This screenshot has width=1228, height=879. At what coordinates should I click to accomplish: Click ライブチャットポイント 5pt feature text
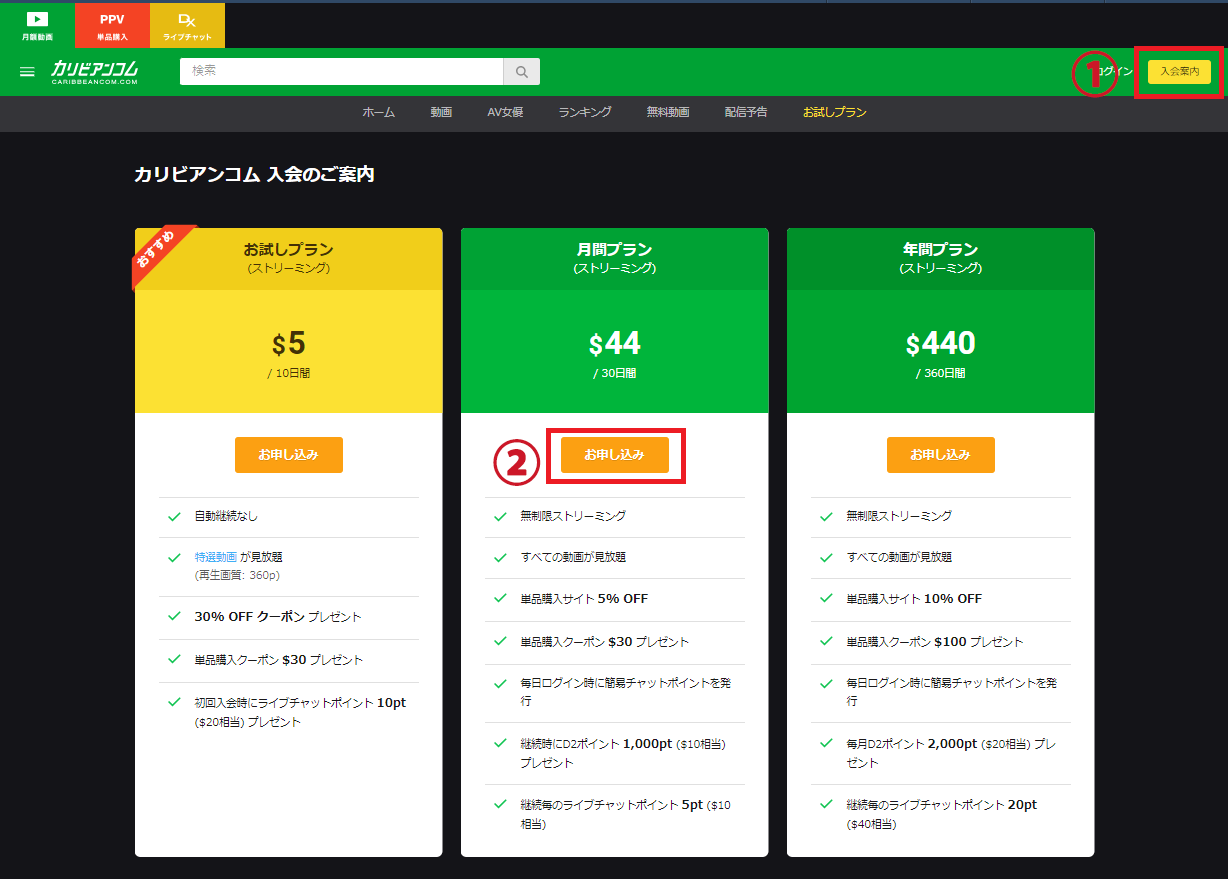pyautogui.click(x=625, y=814)
